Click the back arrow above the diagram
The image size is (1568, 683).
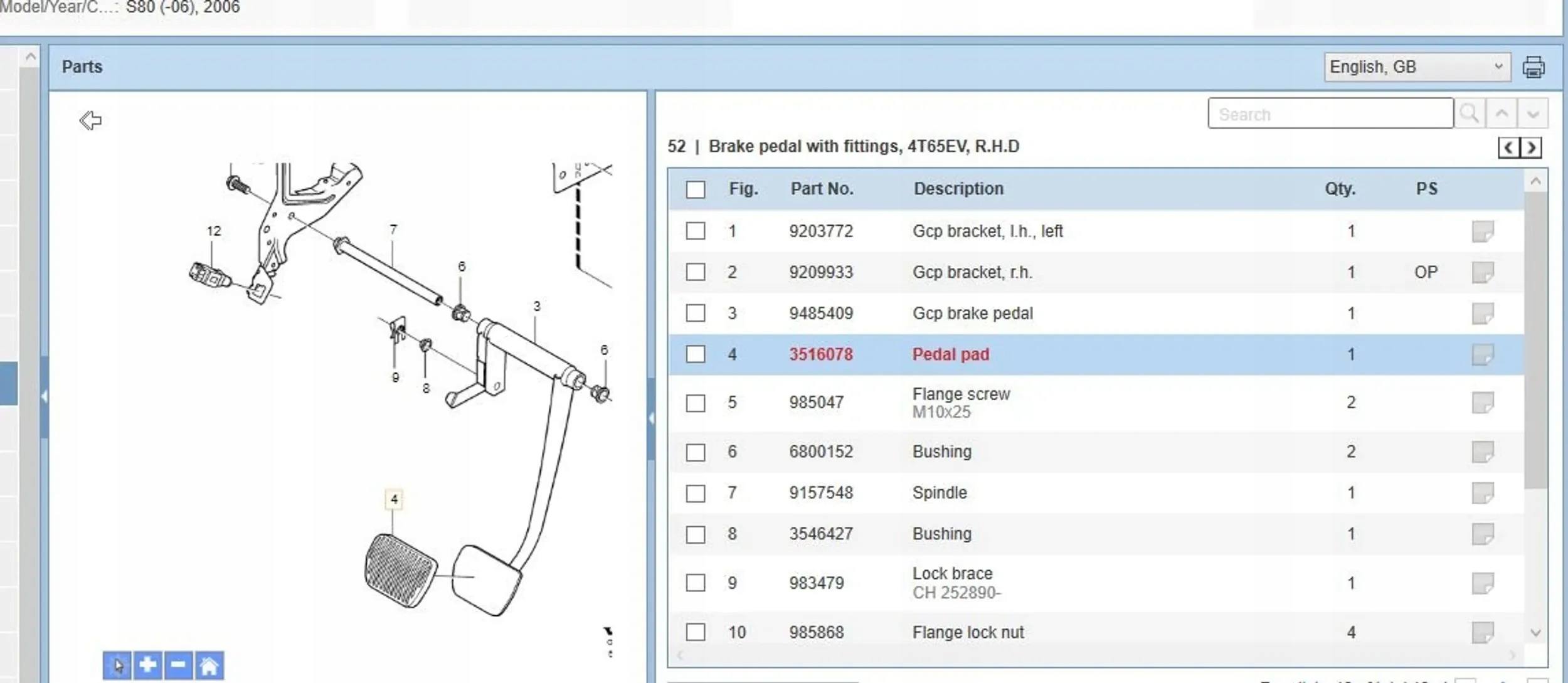[90, 120]
